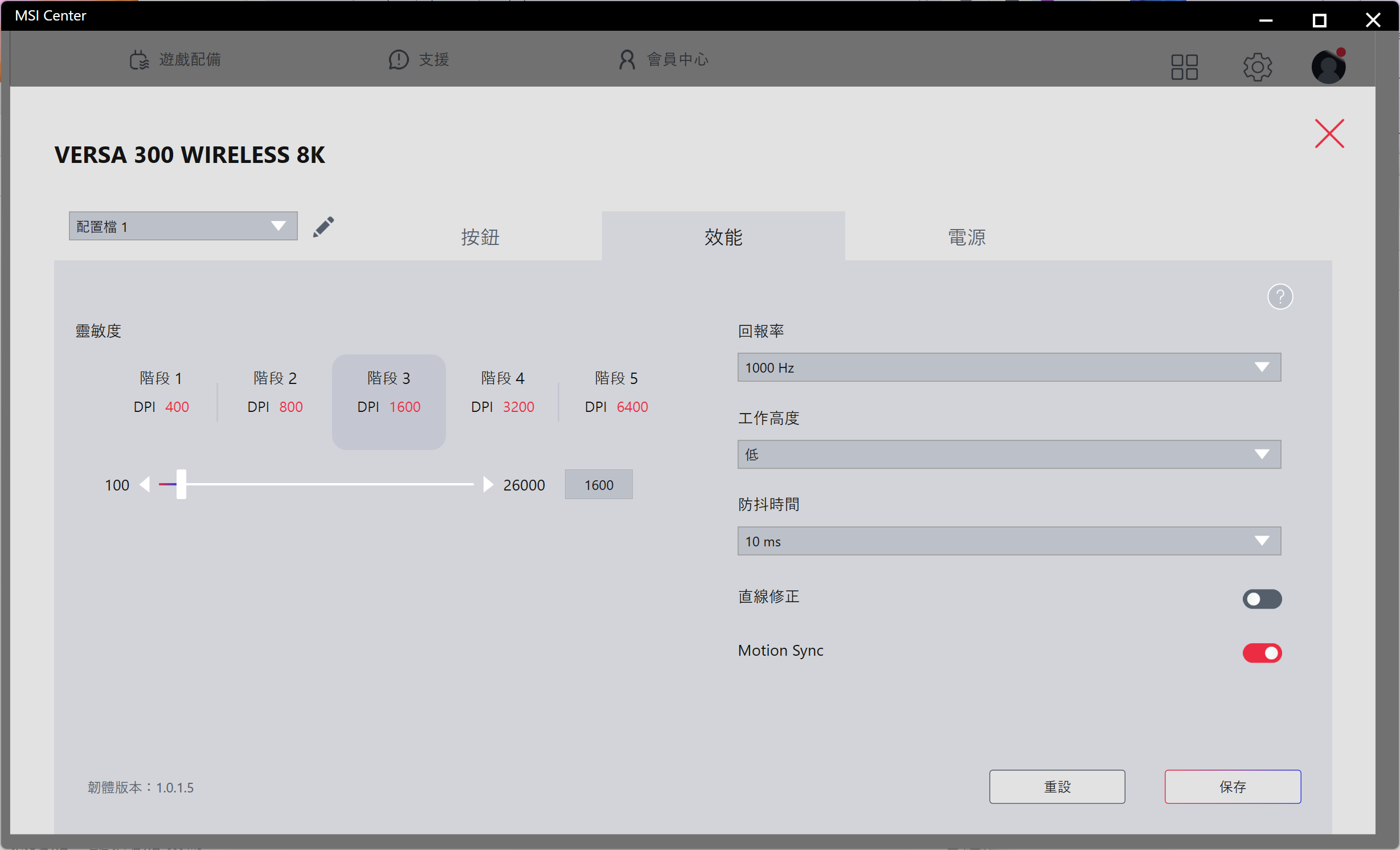Expand the 防抖時間 10 ms dropdown

pyautogui.click(x=1009, y=541)
